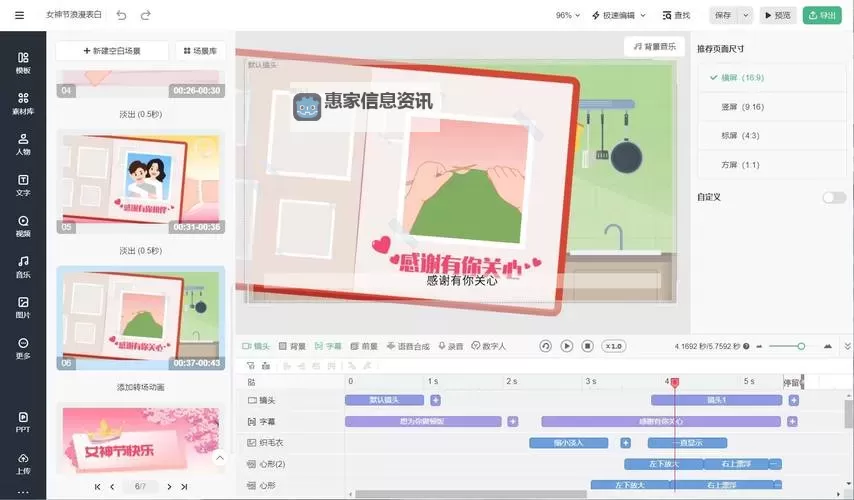Open the 极速编辑 mode dropdown
The height and width of the screenshot is (500, 854).
tap(618, 15)
